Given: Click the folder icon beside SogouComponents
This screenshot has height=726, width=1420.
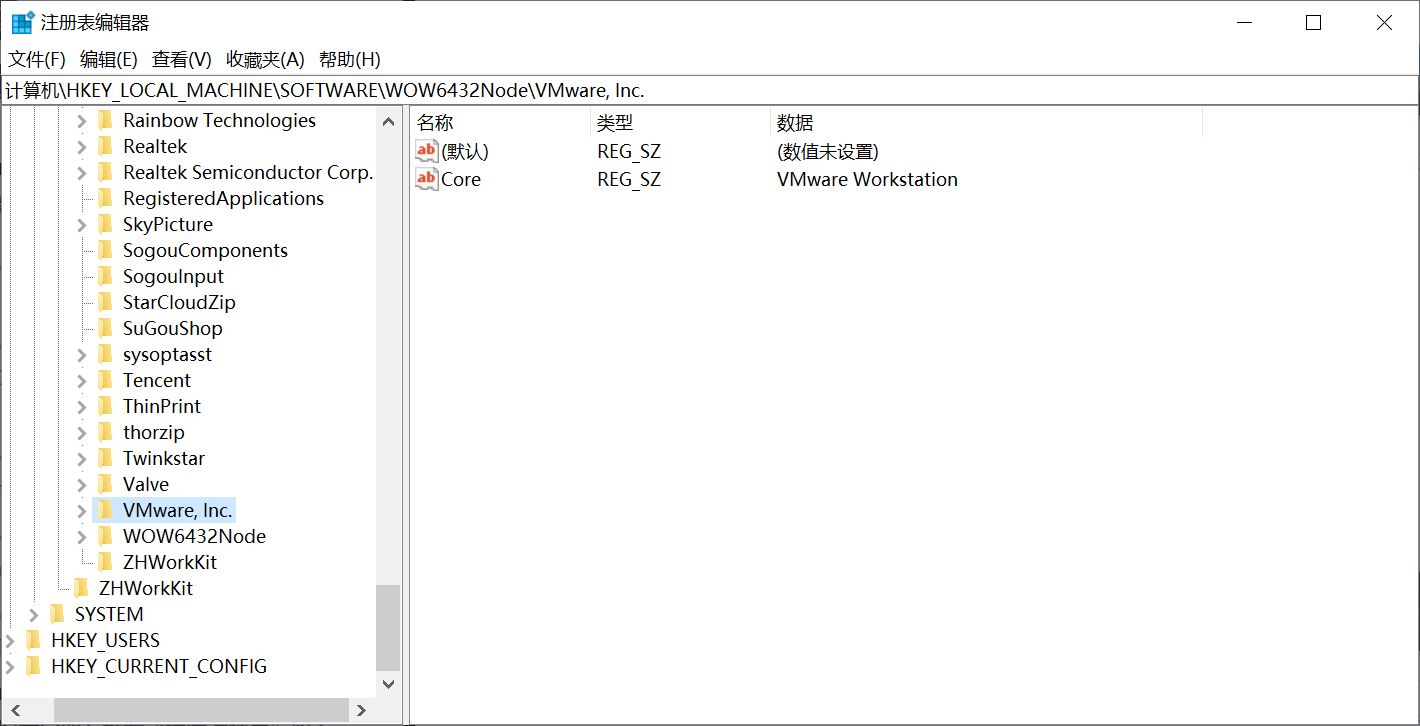Looking at the screenshot, I should coord(105,250).
